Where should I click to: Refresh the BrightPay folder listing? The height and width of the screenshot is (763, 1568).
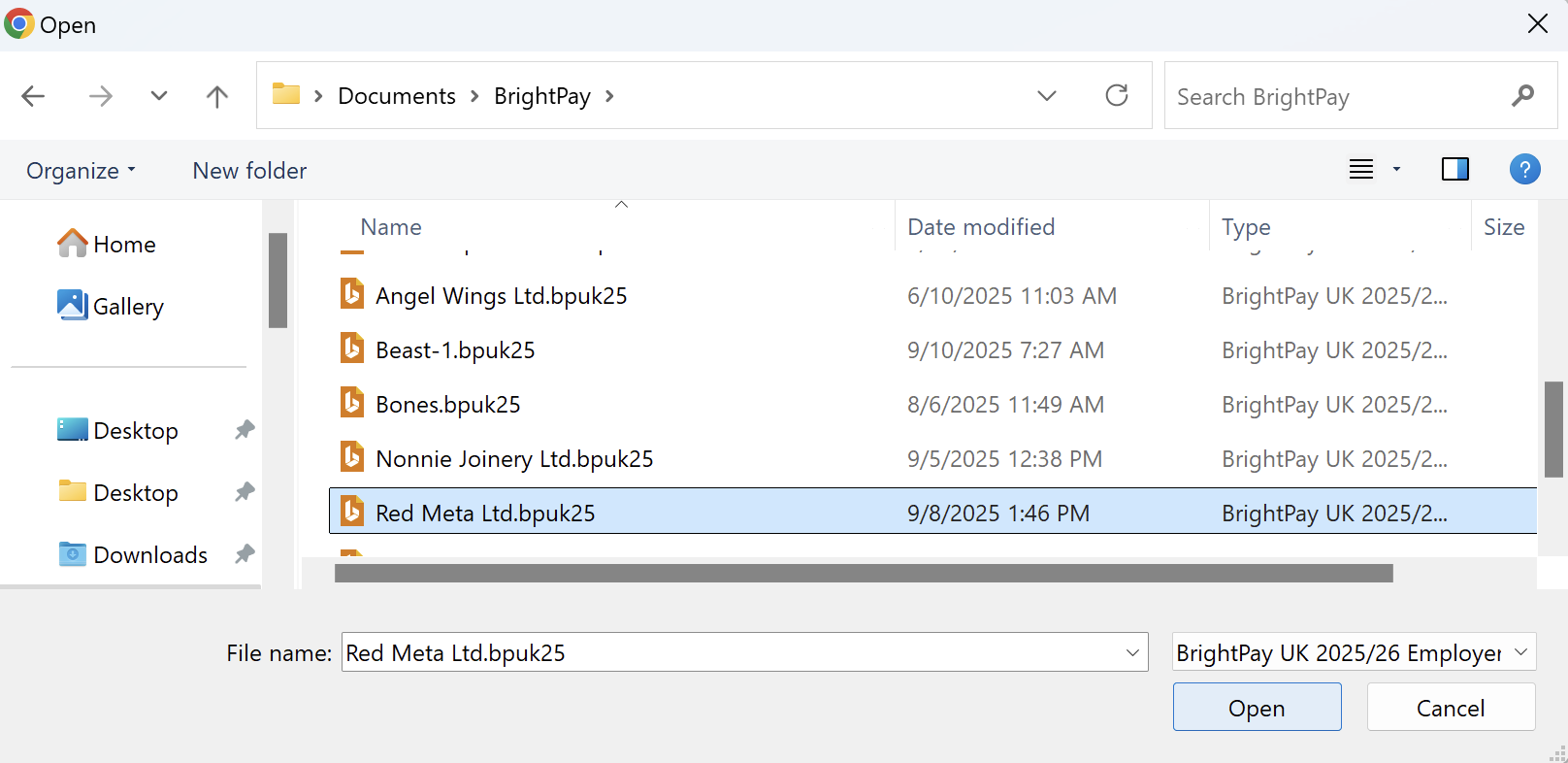[1117, 95]
